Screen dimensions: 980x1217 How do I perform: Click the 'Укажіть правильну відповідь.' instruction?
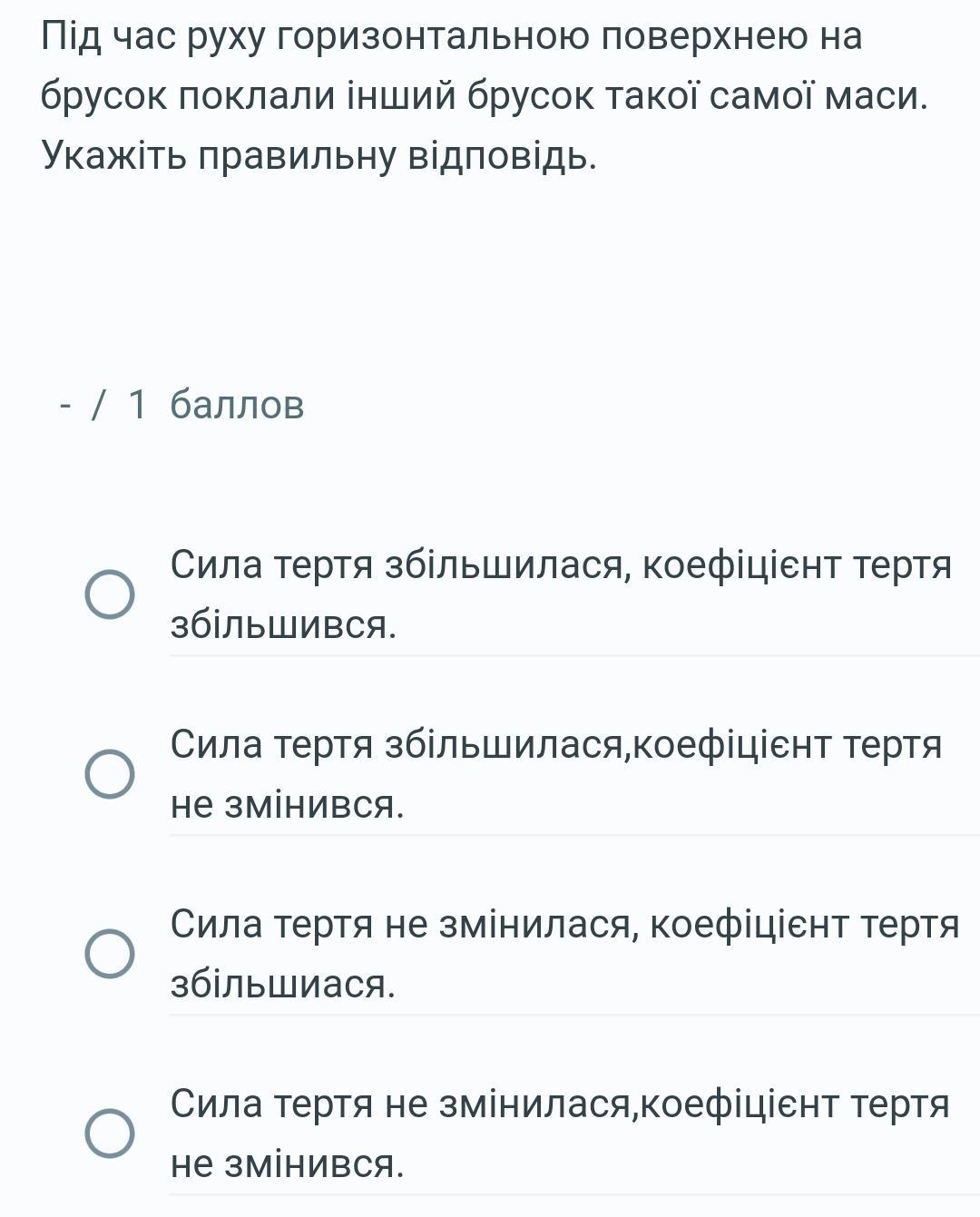tap(319, 156)
